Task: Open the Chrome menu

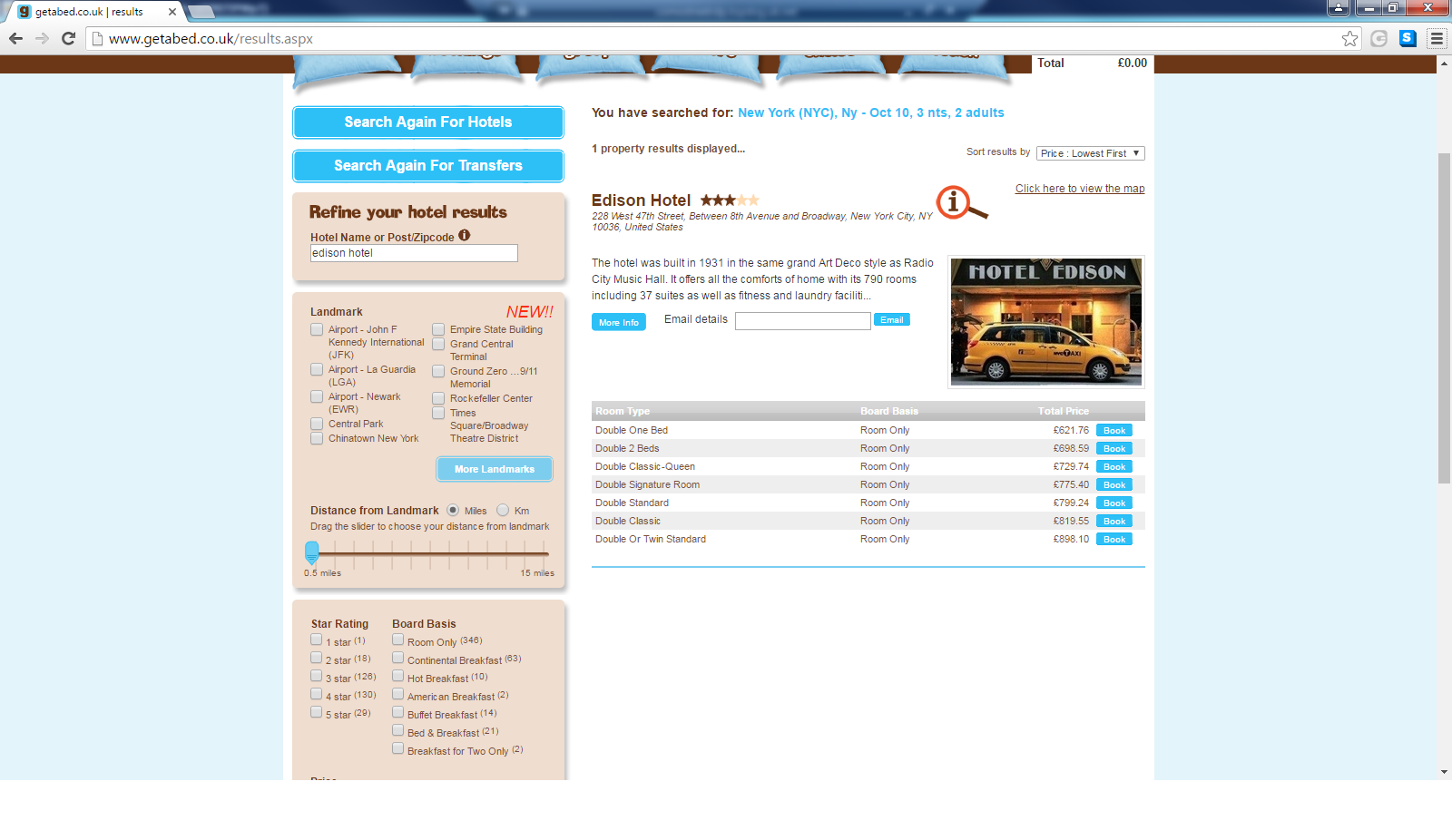Action: [x=1437, y=38]
